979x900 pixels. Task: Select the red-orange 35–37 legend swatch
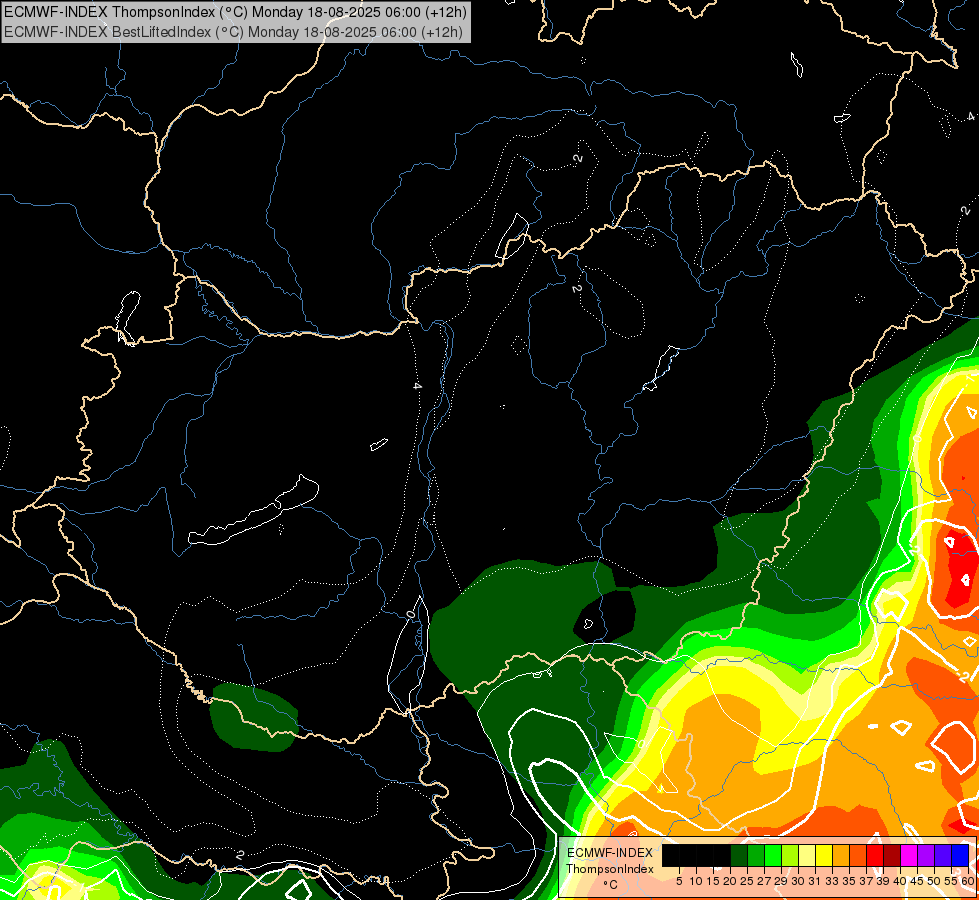coord(858,855)
